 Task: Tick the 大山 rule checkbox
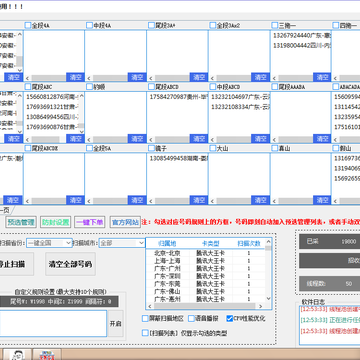tap(213, 148)
